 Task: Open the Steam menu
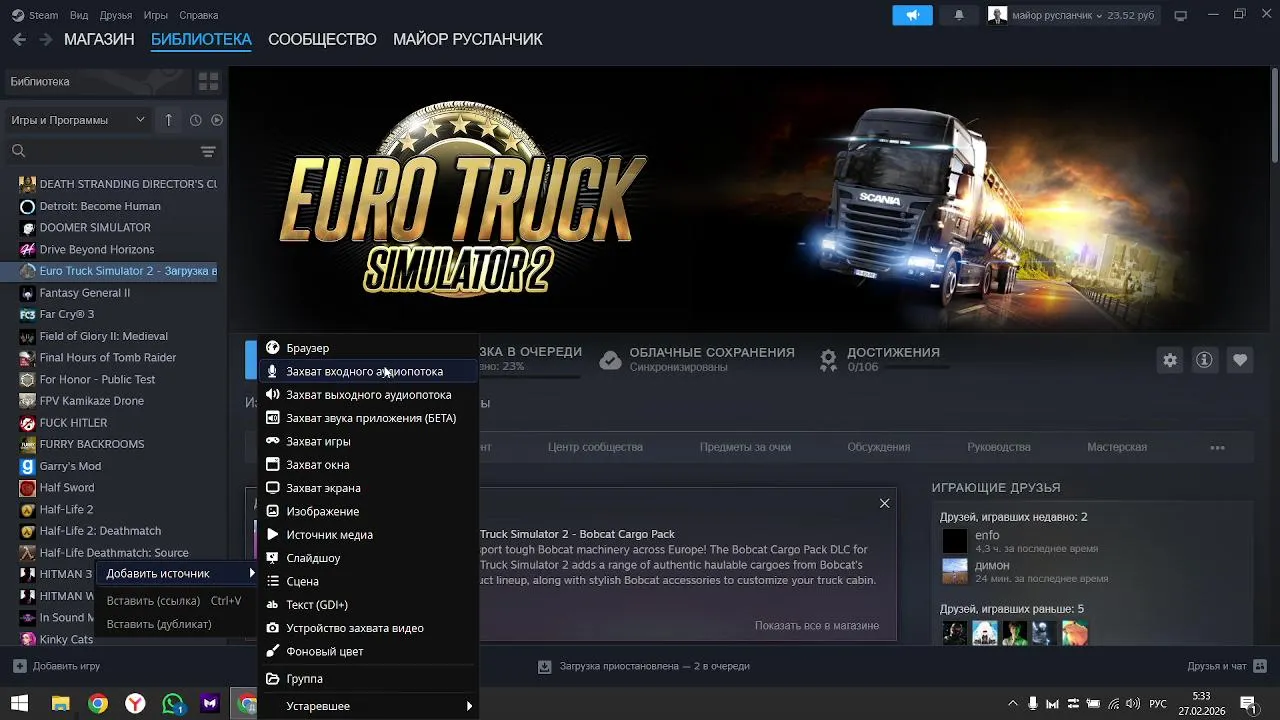(x=35, y=15)
